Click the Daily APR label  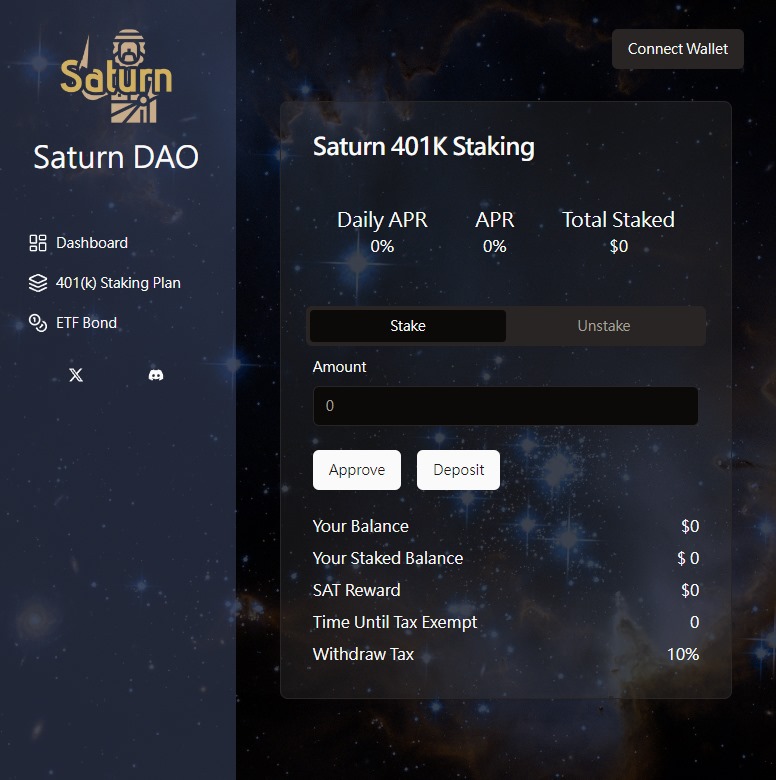(382, 220)
